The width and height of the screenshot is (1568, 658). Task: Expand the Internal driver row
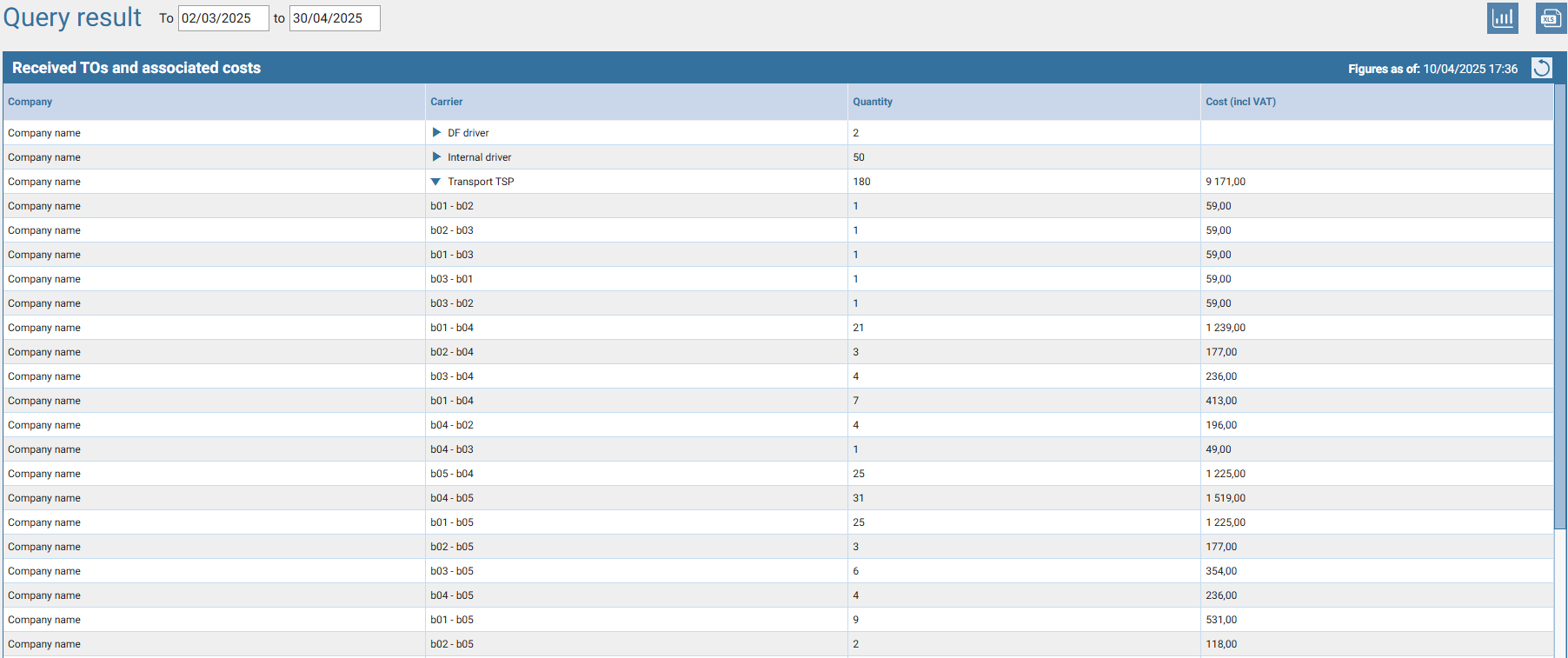tap(436, 157)
